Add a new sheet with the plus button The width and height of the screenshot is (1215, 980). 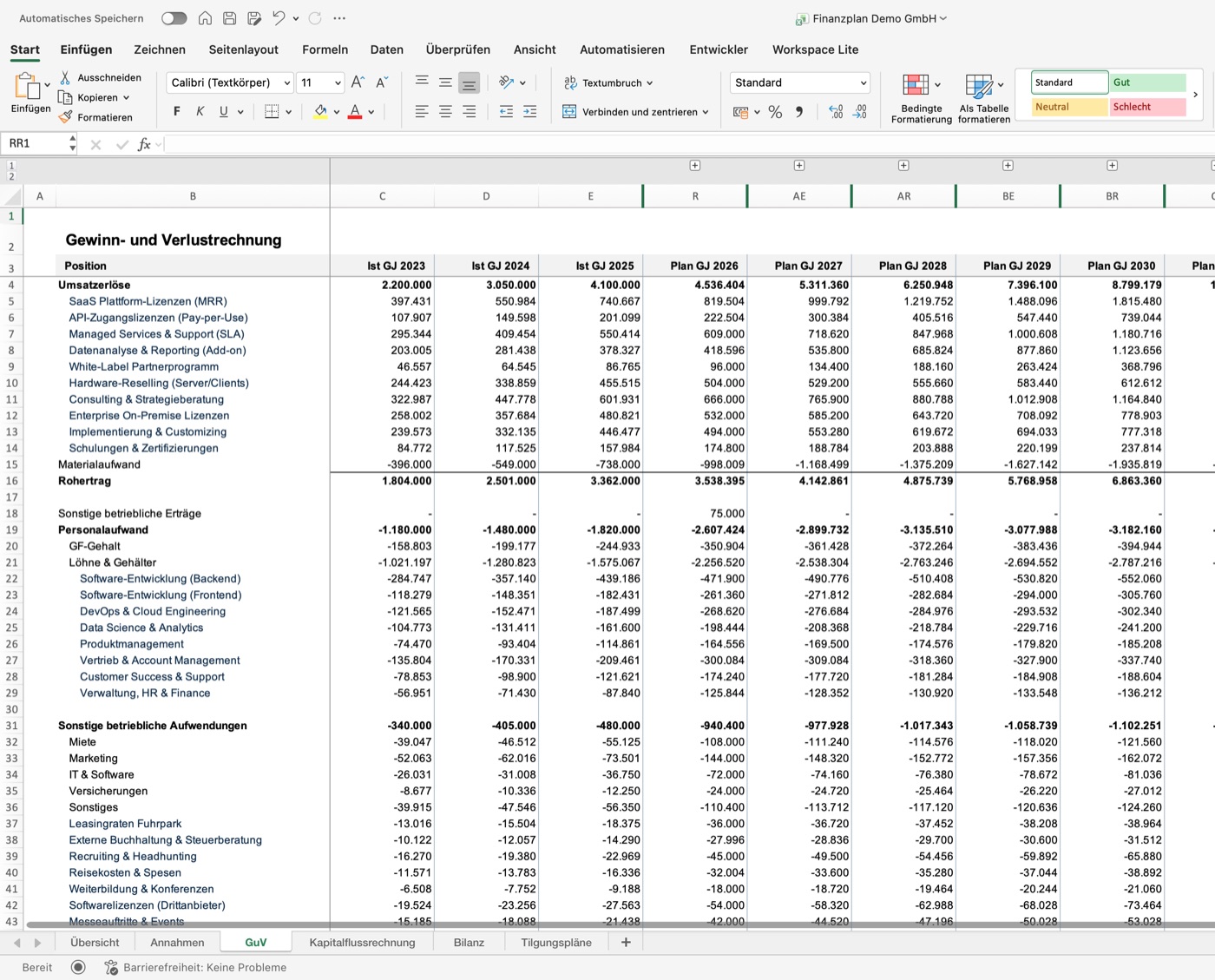coord(626,942)
